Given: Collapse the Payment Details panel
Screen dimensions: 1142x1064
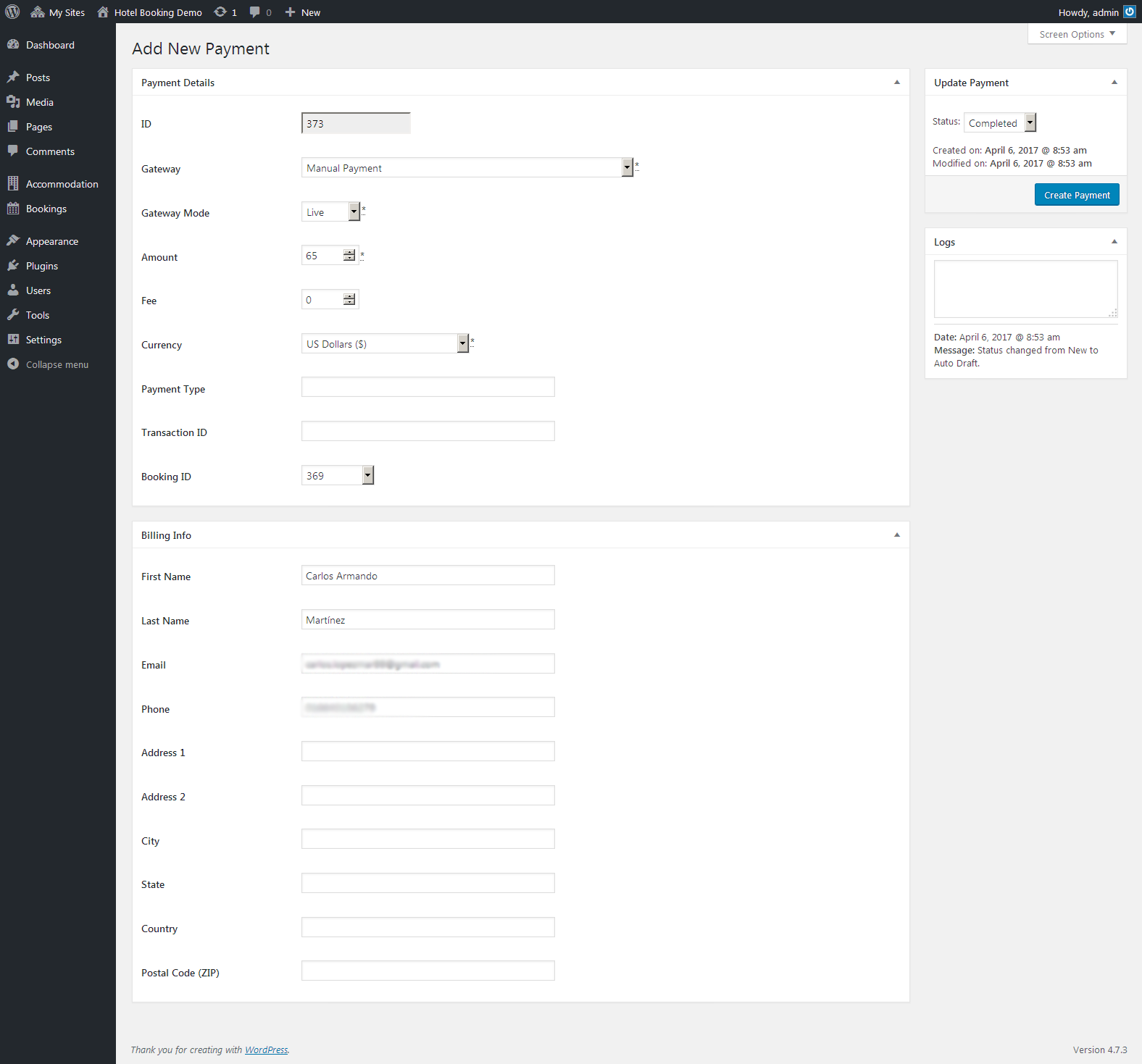Looking at the screenshot, I should click(x=896, y=83).
